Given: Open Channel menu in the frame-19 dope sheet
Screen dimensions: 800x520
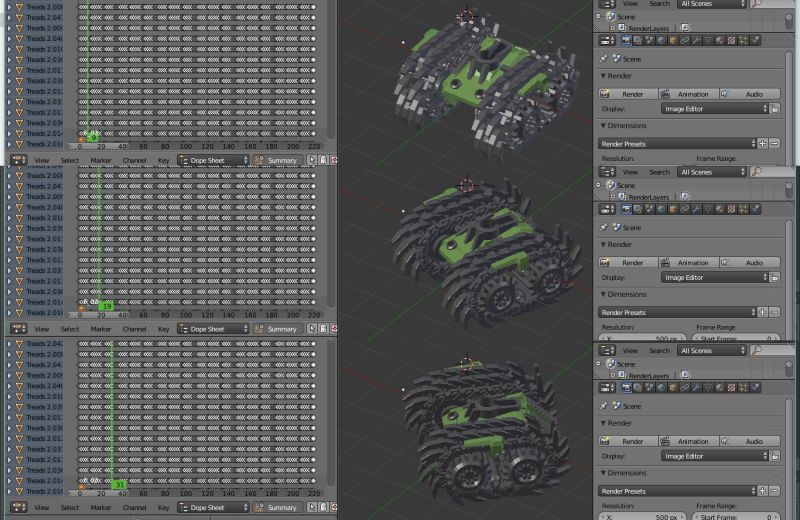Looking at the screenshot, I should 134,329.
